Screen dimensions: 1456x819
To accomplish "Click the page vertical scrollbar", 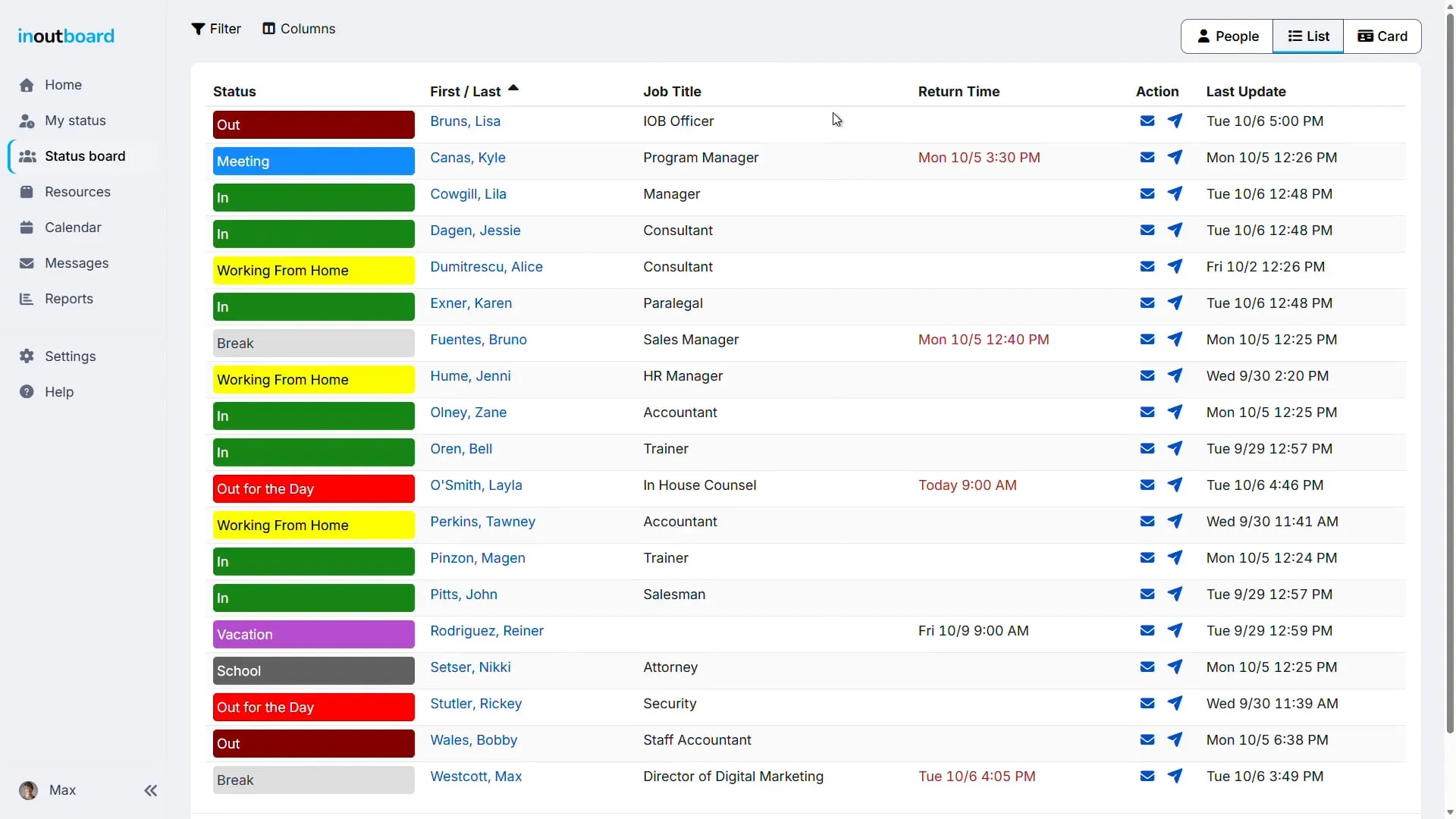I will click(1450, 372).
